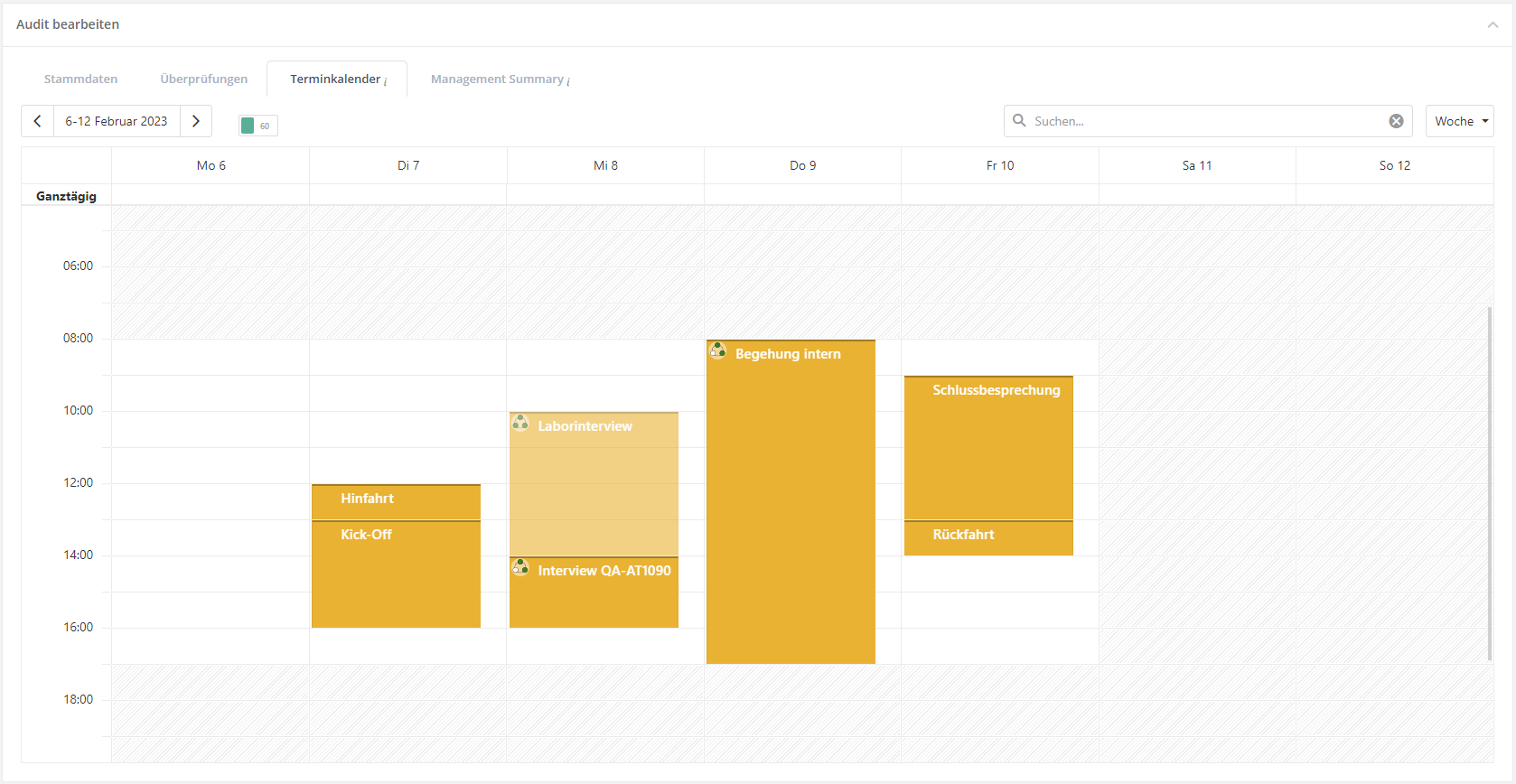Click the icon on Interview QA-AT1090 event

(x=520, y=567)
